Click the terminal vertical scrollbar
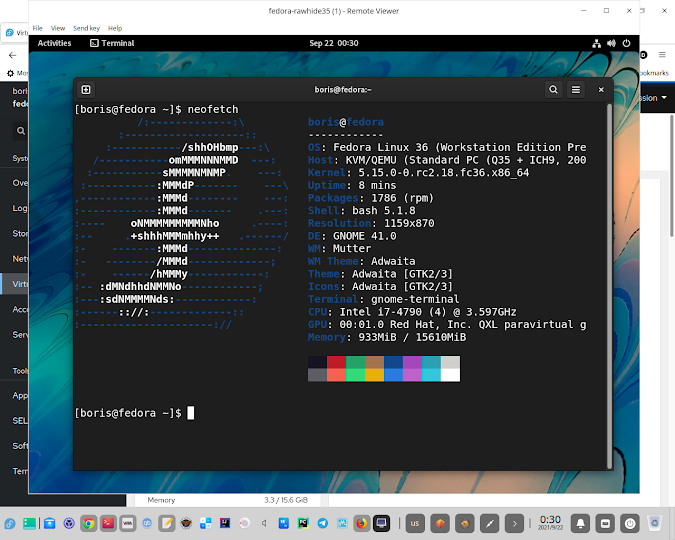 [x=609, y=286]
